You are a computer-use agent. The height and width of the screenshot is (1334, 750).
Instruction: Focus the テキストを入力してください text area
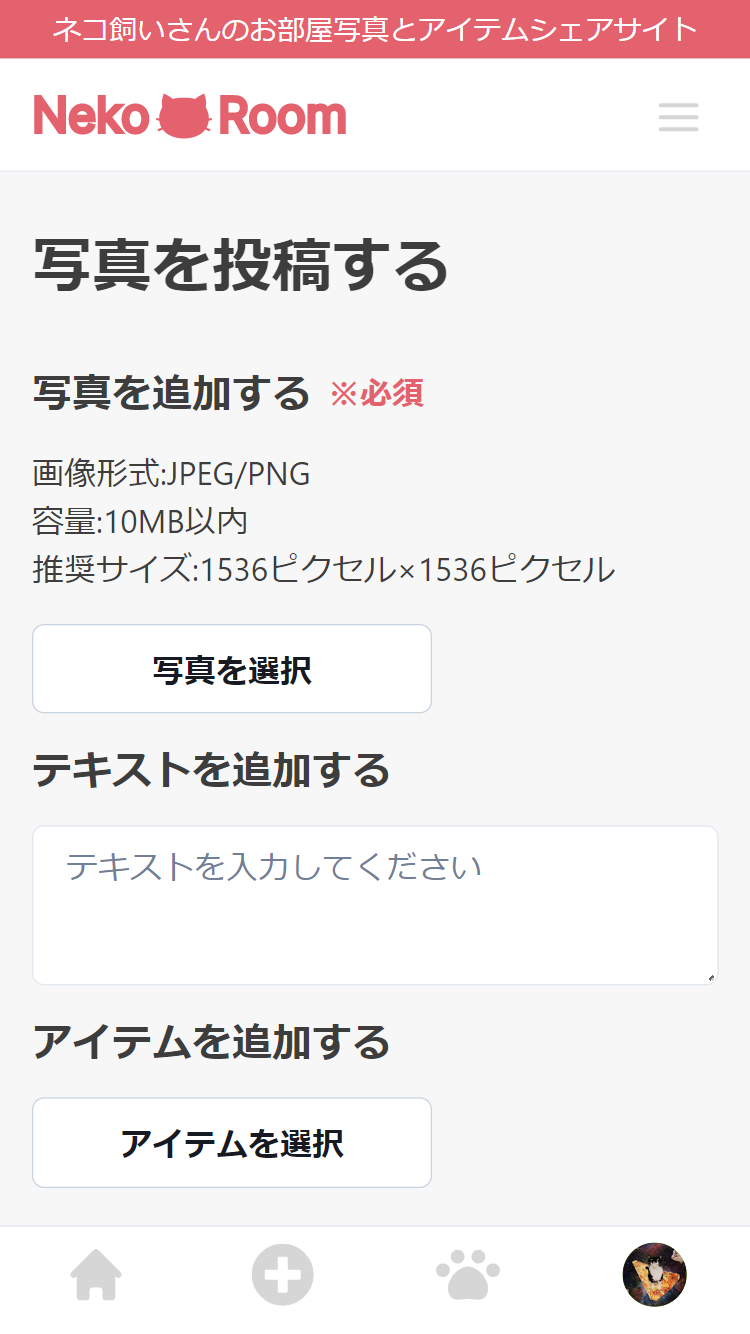[375, 905]
